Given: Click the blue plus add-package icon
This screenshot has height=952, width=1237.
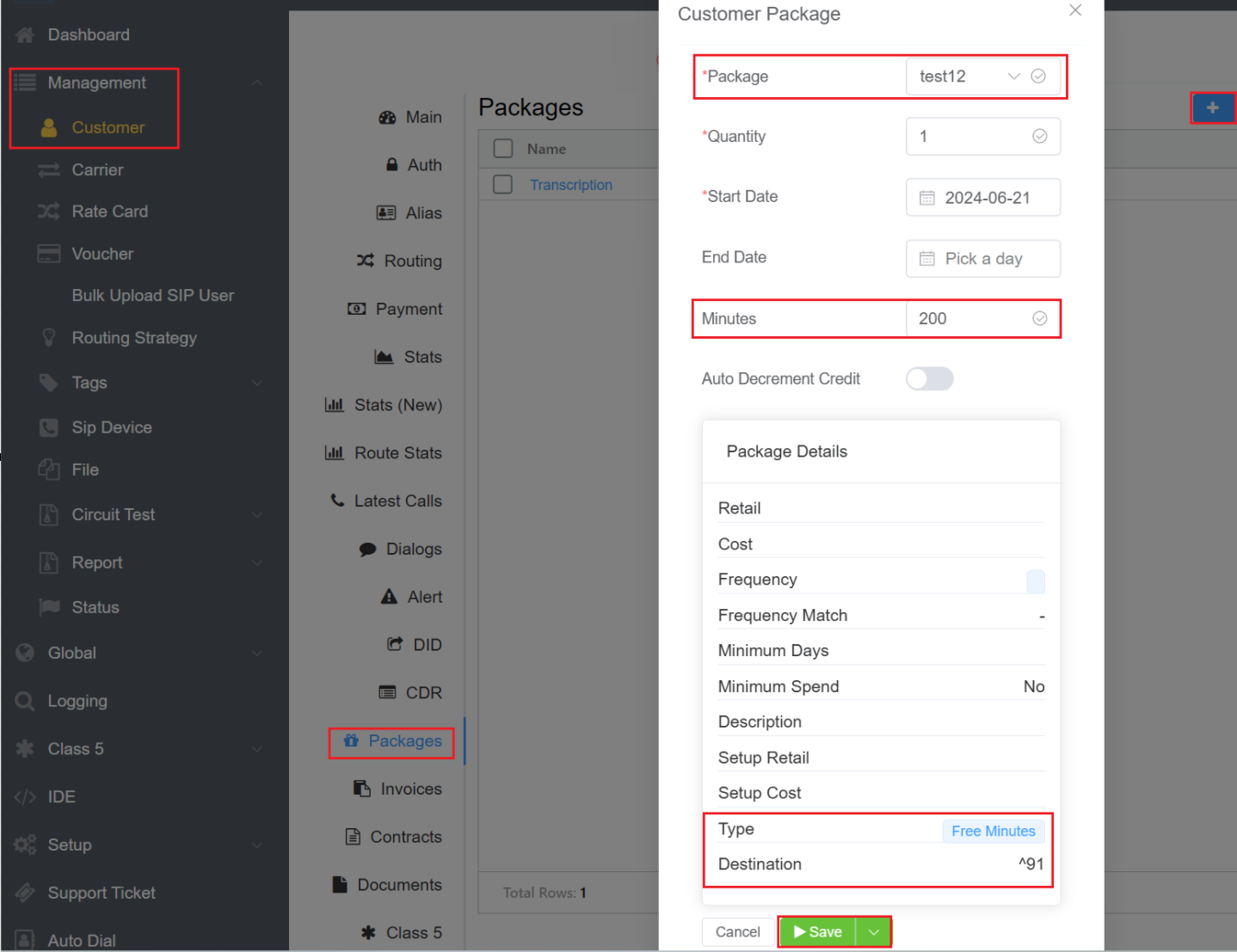Looking at the screenshot, I should point(1212,107).
